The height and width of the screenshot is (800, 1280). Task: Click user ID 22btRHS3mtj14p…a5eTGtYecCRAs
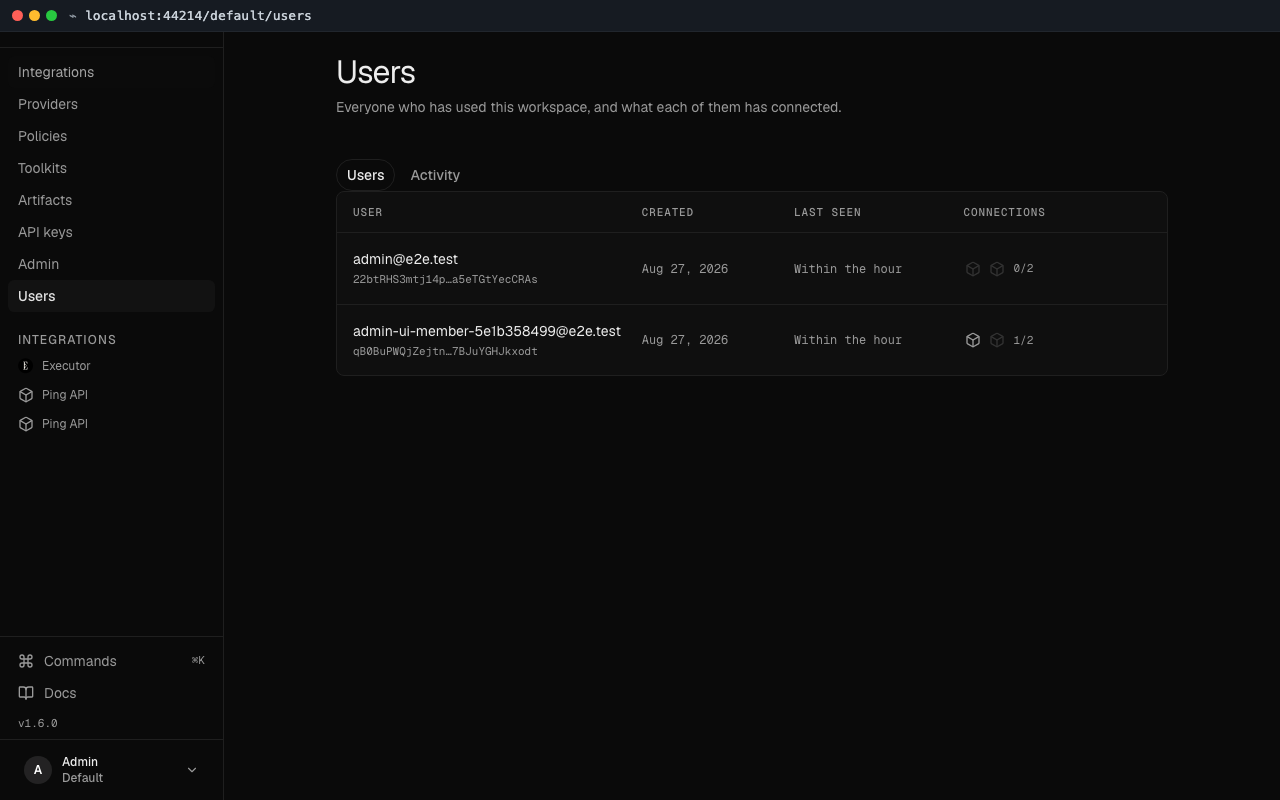(x=445, y=280)
